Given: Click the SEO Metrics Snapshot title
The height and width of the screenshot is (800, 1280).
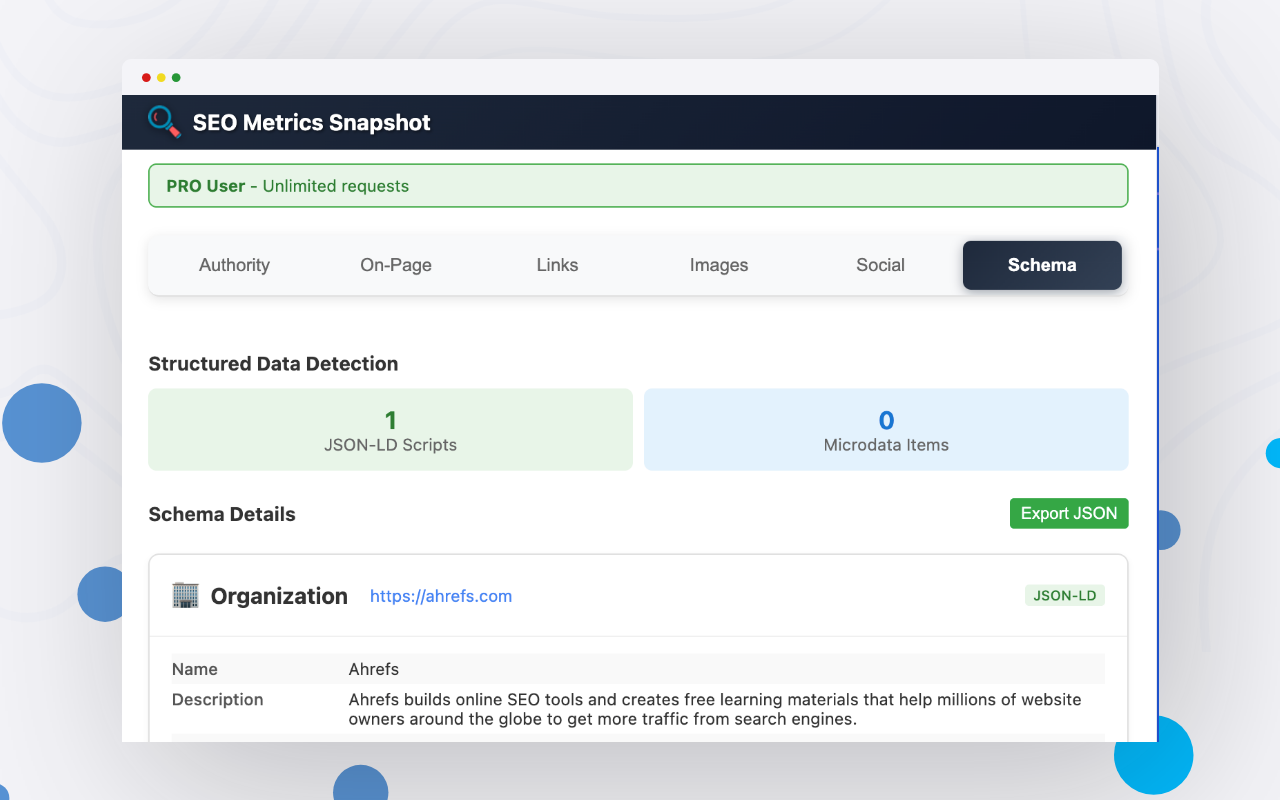Looking at the screenshot, I should click(311, 123).
